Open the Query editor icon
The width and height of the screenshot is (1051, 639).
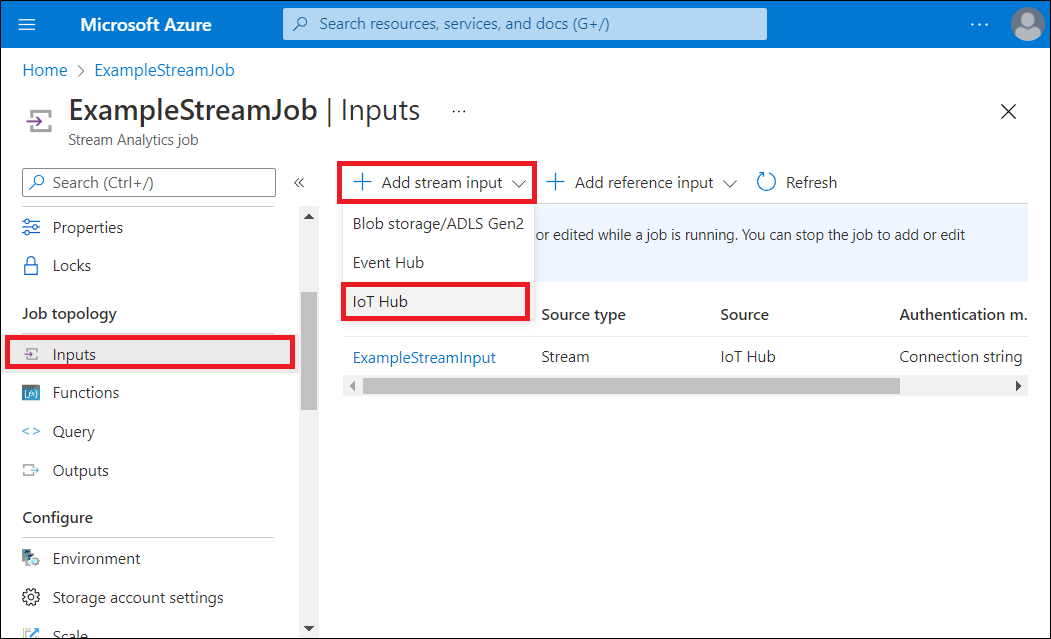coord(33,431)
